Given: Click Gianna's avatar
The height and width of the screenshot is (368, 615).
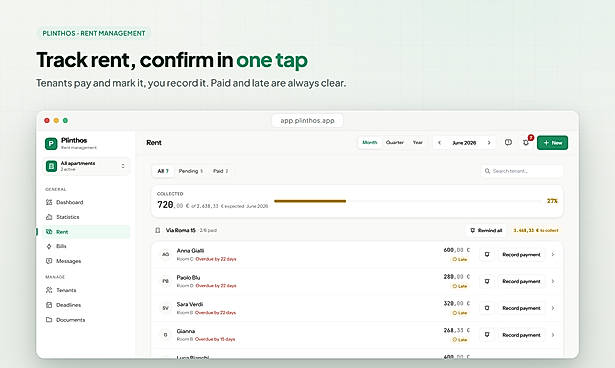Looking at the screenshot, I should 166,335.
